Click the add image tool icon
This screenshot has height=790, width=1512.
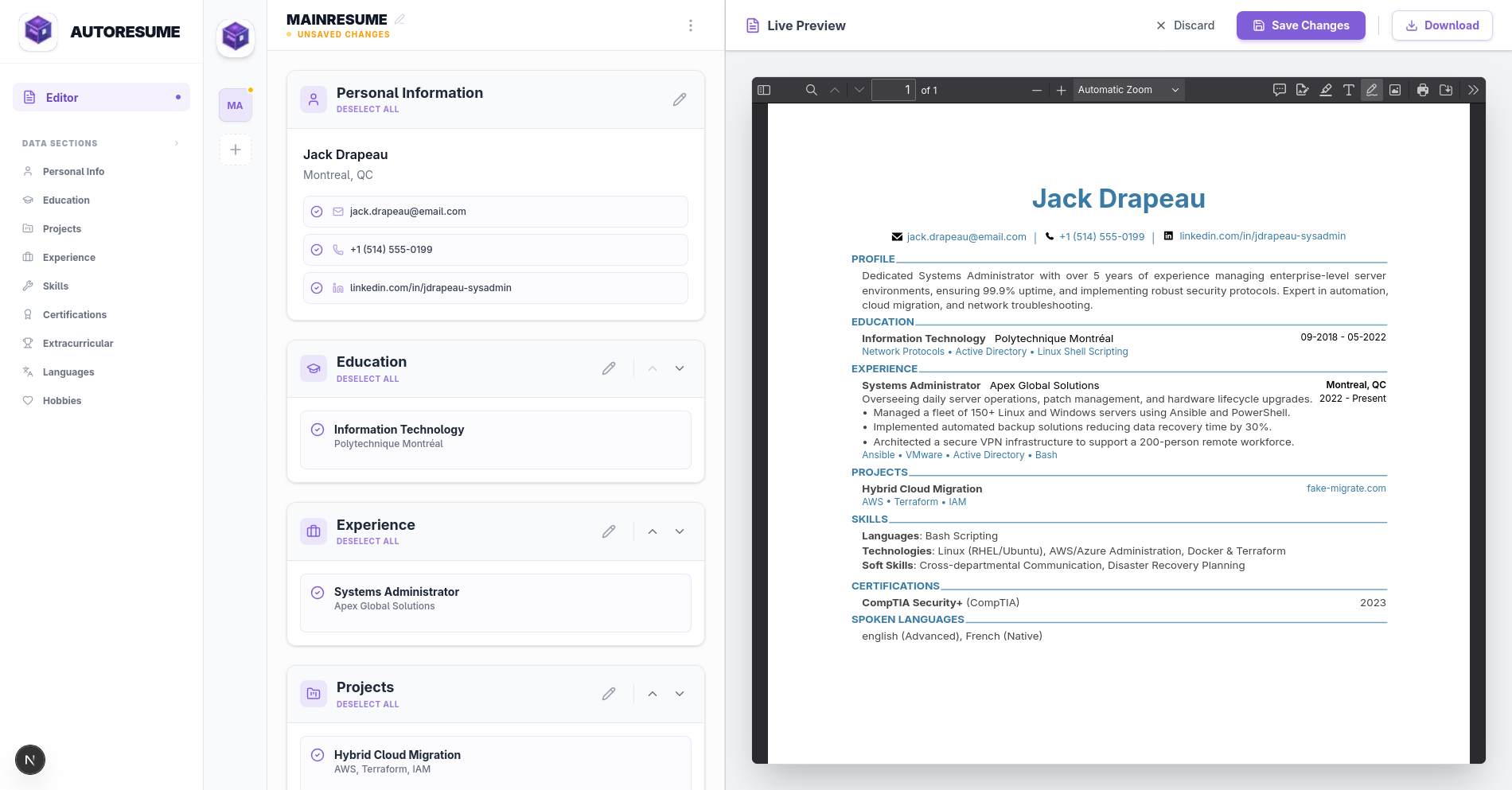pyautogui.click(x=1394, y=90)
